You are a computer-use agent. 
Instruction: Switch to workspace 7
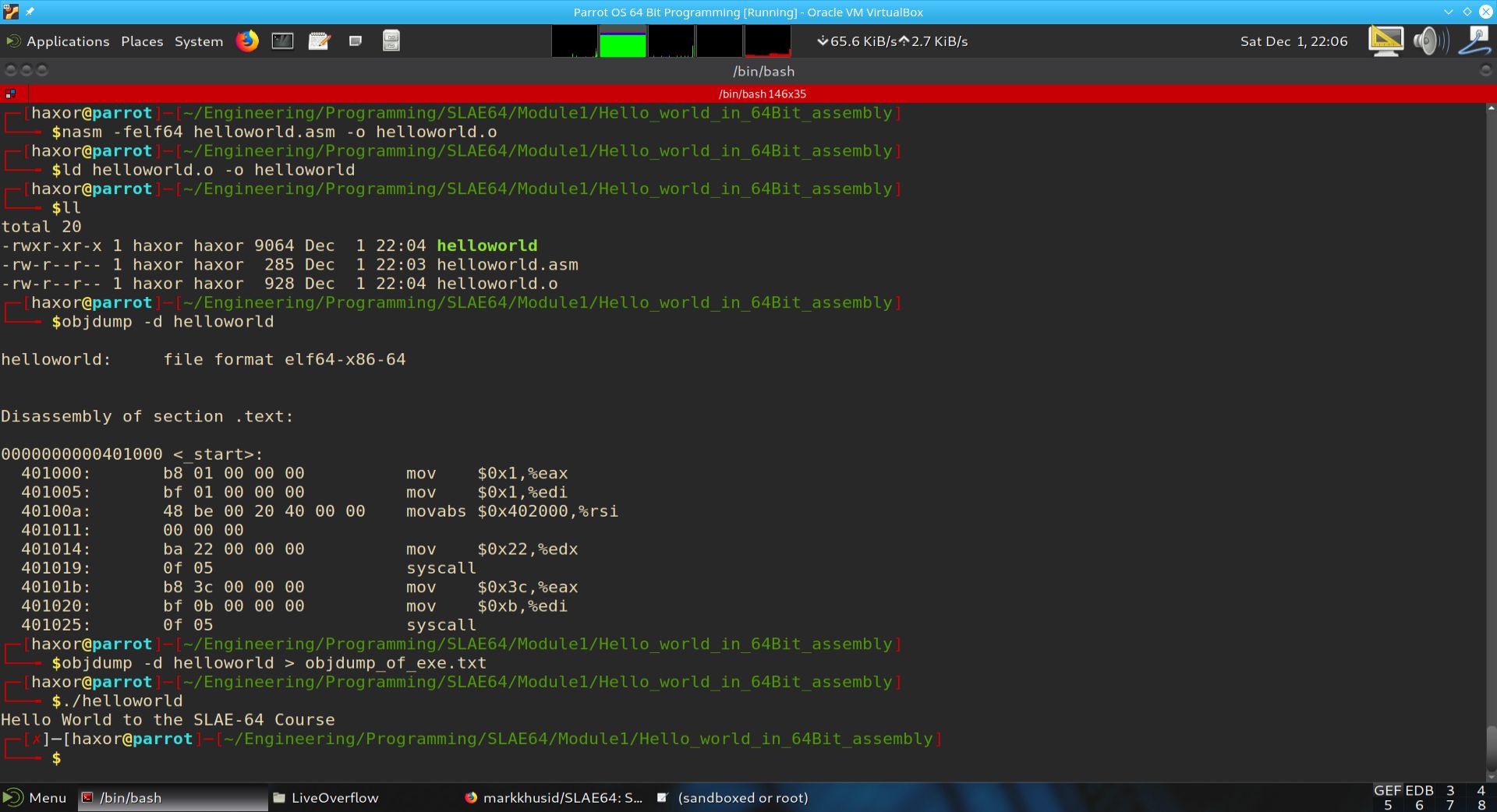(x=1450, y=805)
